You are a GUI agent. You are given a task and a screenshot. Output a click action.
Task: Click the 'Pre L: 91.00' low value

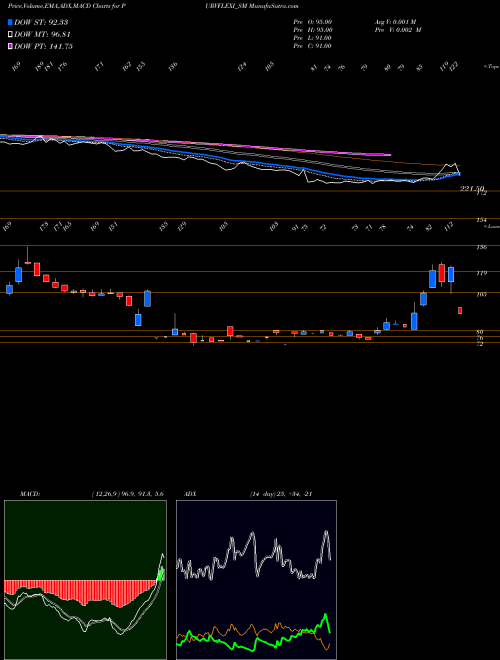[x=313, y=38]
